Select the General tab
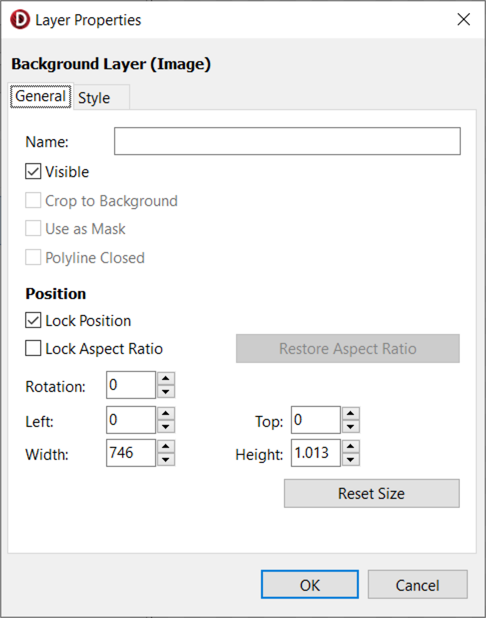The width and height of the screenshot is (486, 618). coord(41,96)
